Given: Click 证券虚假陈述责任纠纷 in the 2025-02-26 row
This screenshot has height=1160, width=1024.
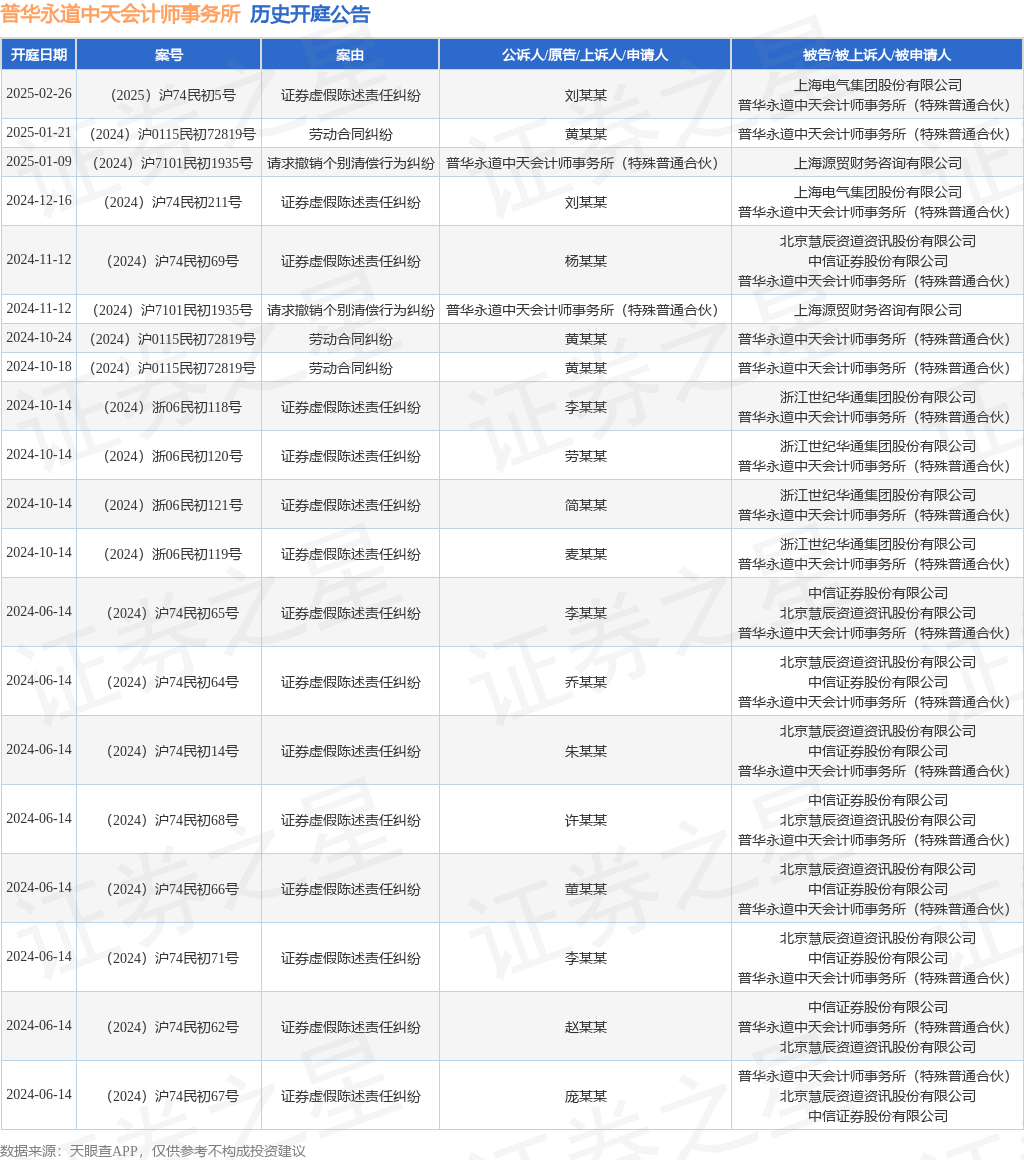Looking at the screenshot, I should (350, 95).
